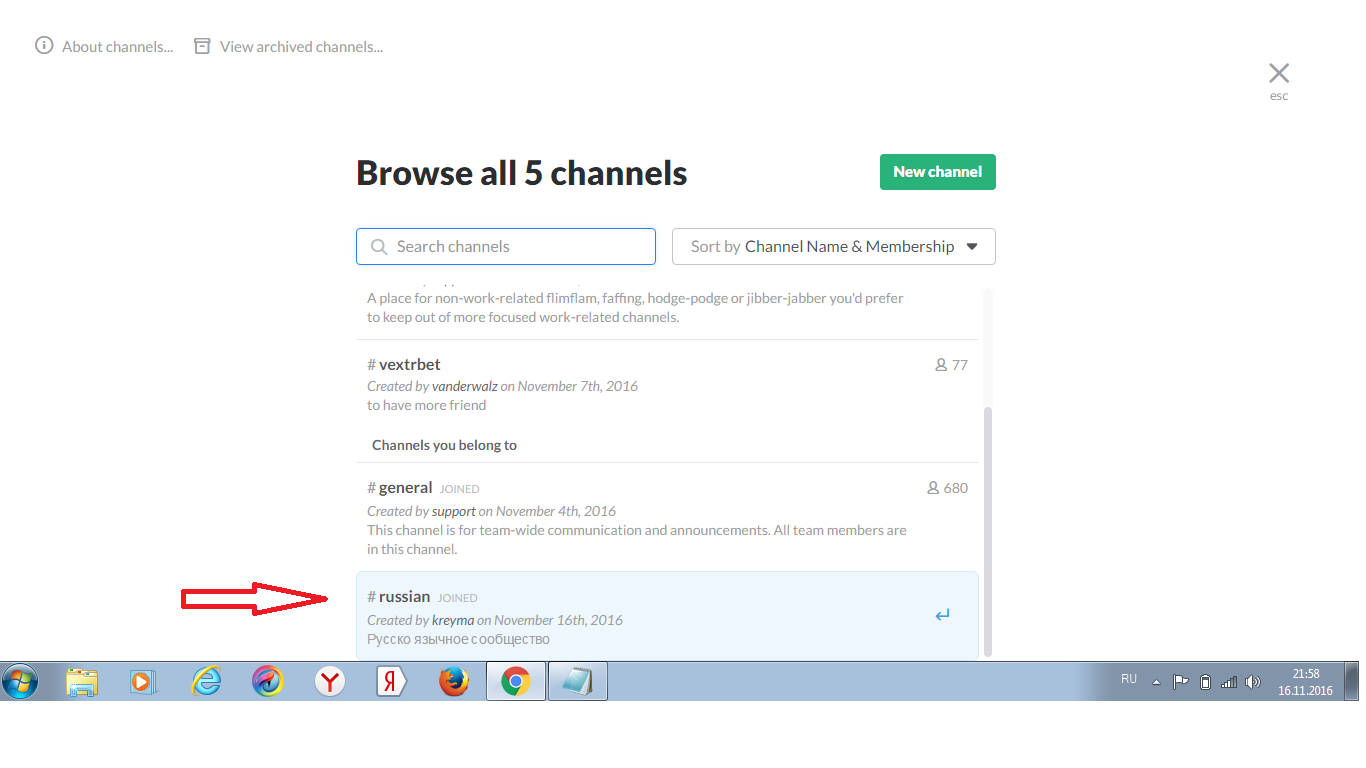
Task: Click the esc label under close icon
Action: pyautogui.click(x=1279, y=96)
